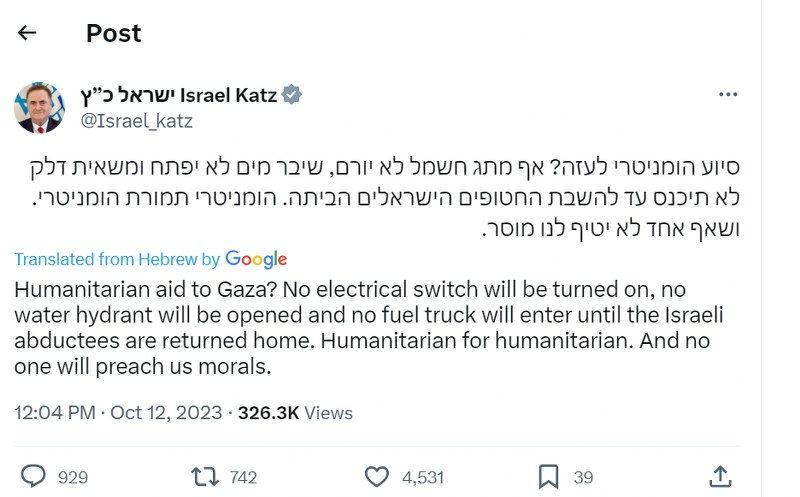Open the reply speech bubble icon

[34, 476]
